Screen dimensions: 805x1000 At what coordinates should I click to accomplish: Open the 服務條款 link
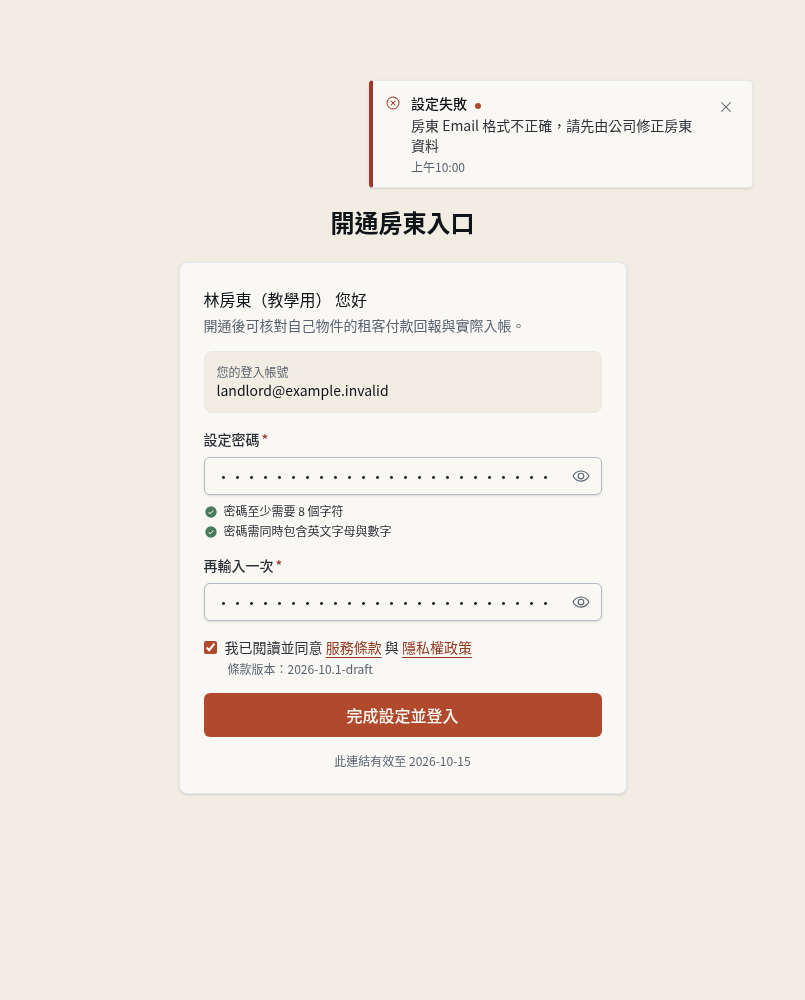[353, 649]
